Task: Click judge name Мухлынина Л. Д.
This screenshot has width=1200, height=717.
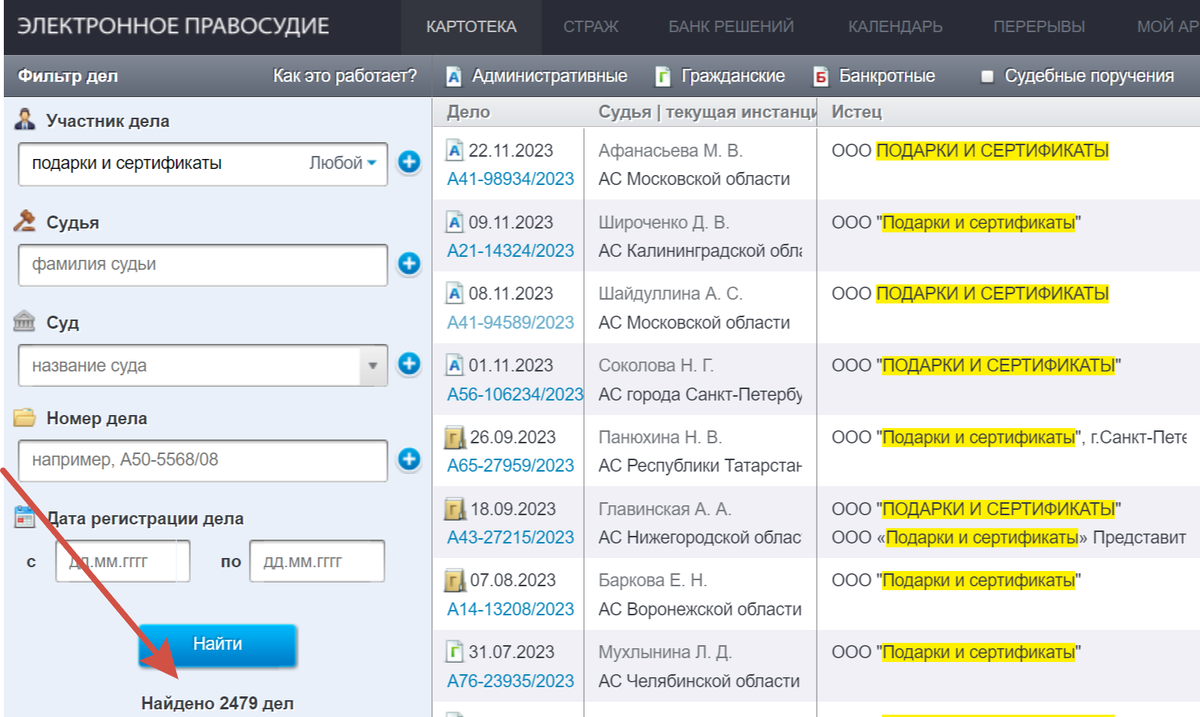Action: click(x=665, y=652)
